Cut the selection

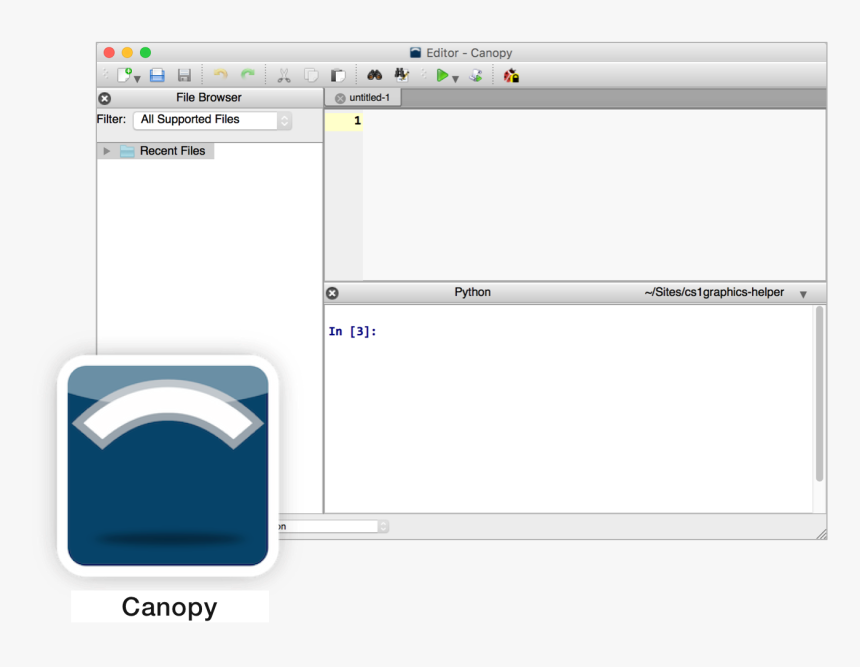click(285, 75)
